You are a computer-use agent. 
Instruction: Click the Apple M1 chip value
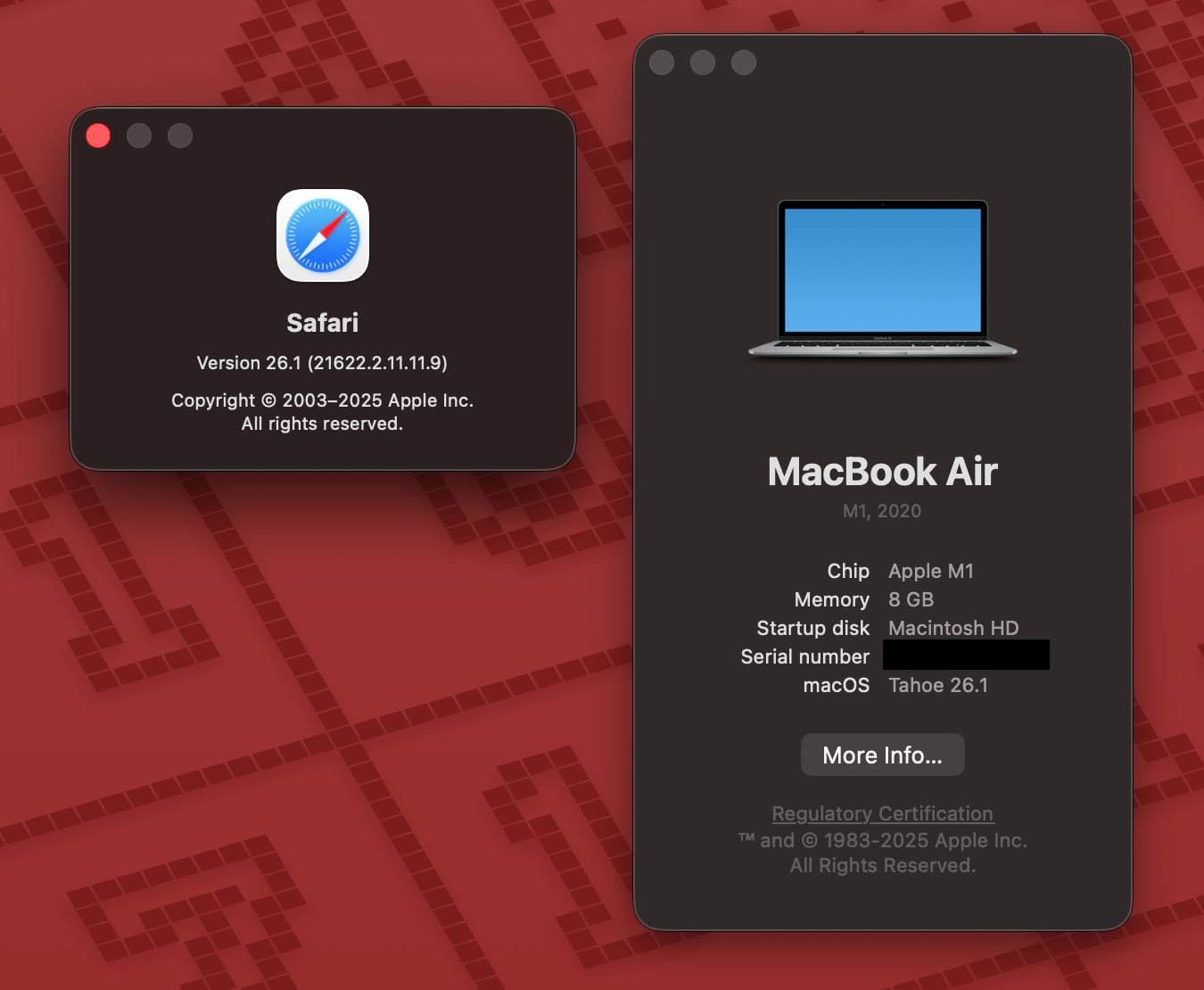point(931,571)
